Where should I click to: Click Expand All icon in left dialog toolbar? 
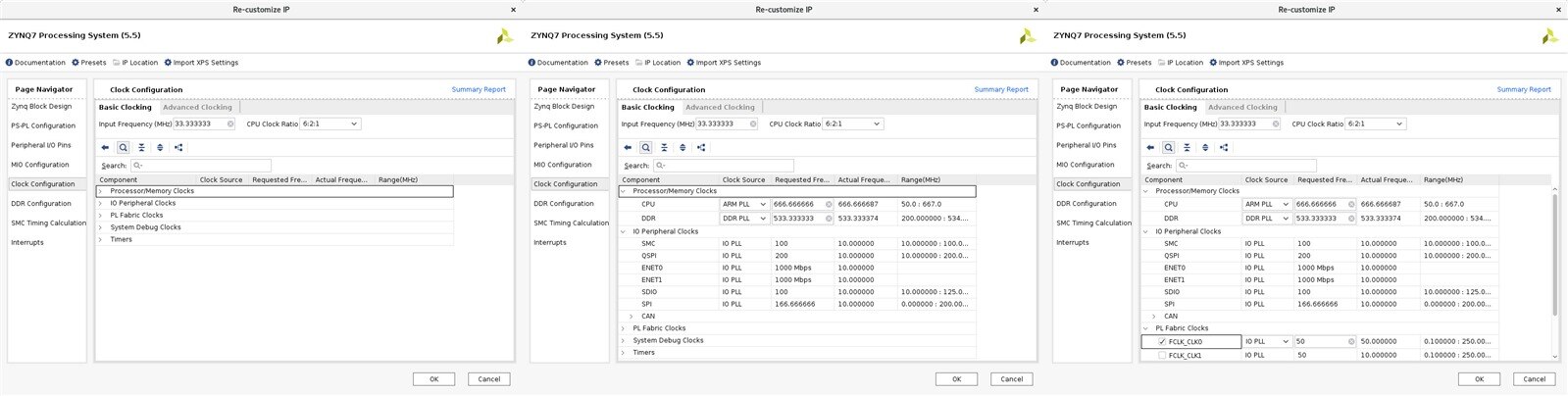pos(160,147)
